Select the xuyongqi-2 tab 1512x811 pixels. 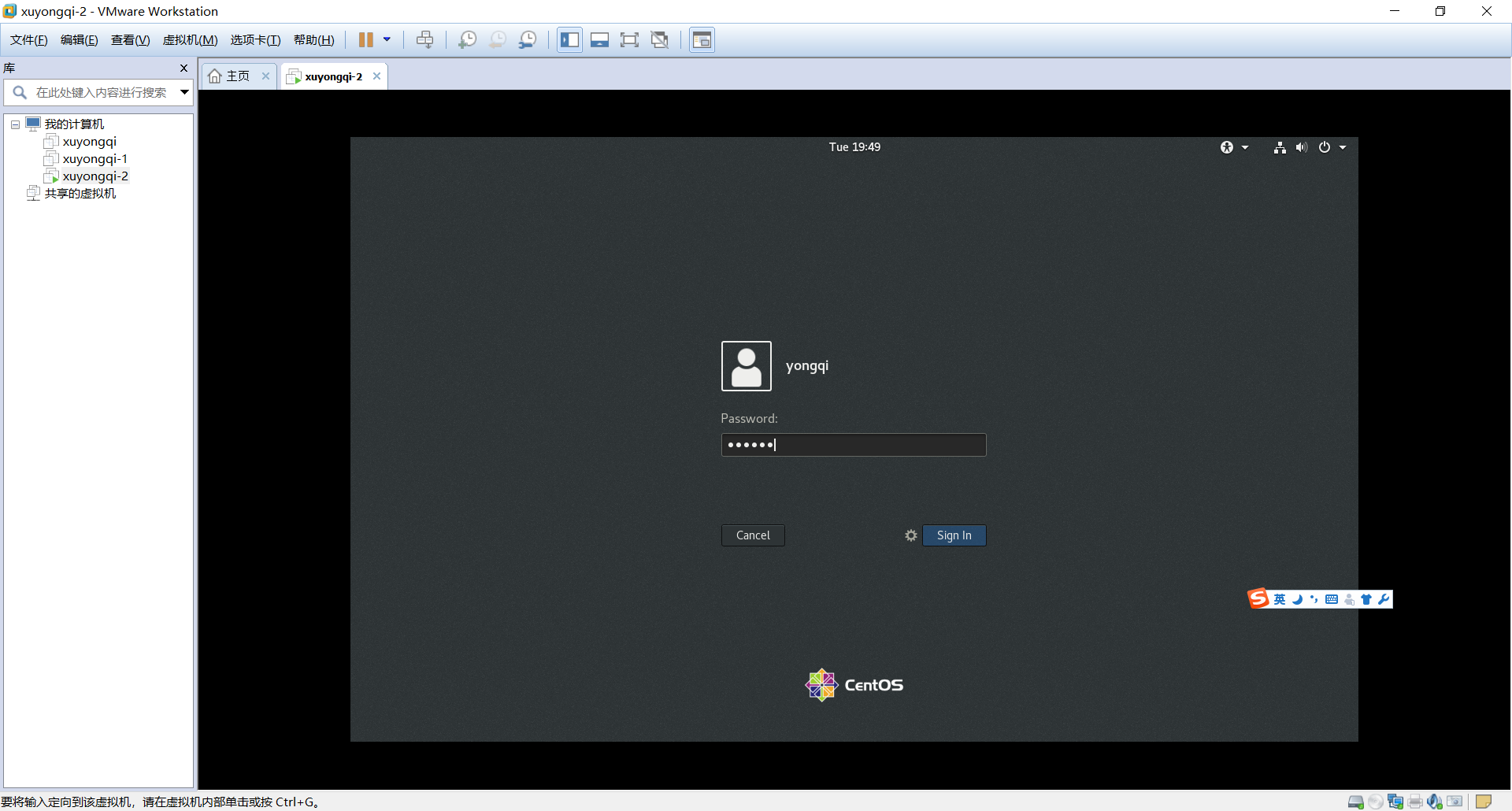click(334, 76)
